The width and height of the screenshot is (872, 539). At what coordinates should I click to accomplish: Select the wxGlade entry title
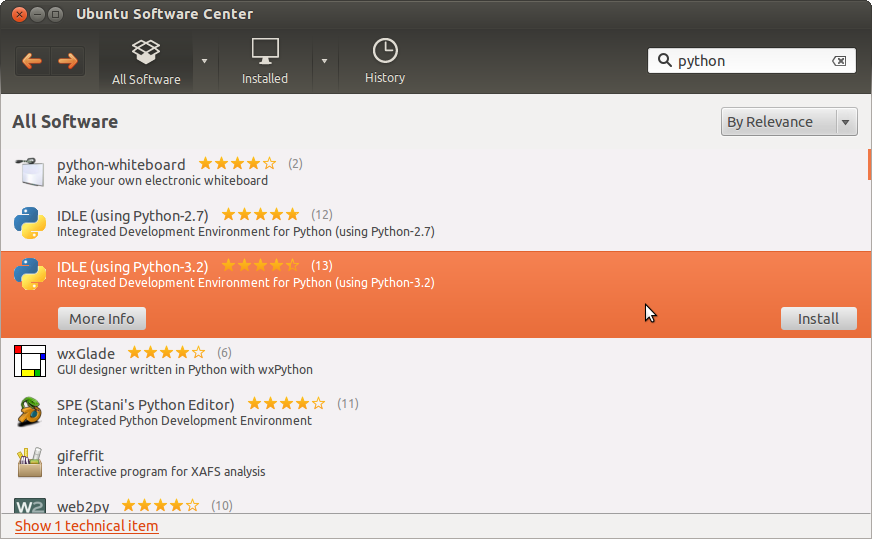click(x=86, y=354)
